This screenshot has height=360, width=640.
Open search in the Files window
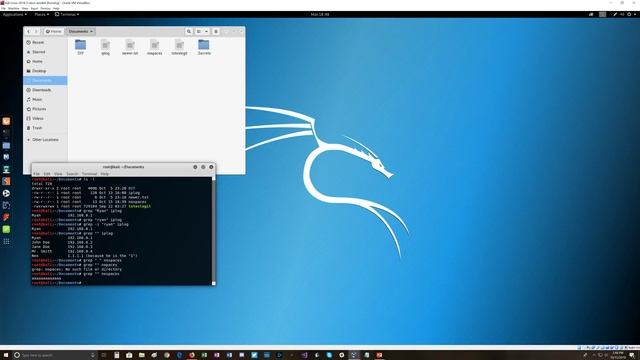coord(189,31)
